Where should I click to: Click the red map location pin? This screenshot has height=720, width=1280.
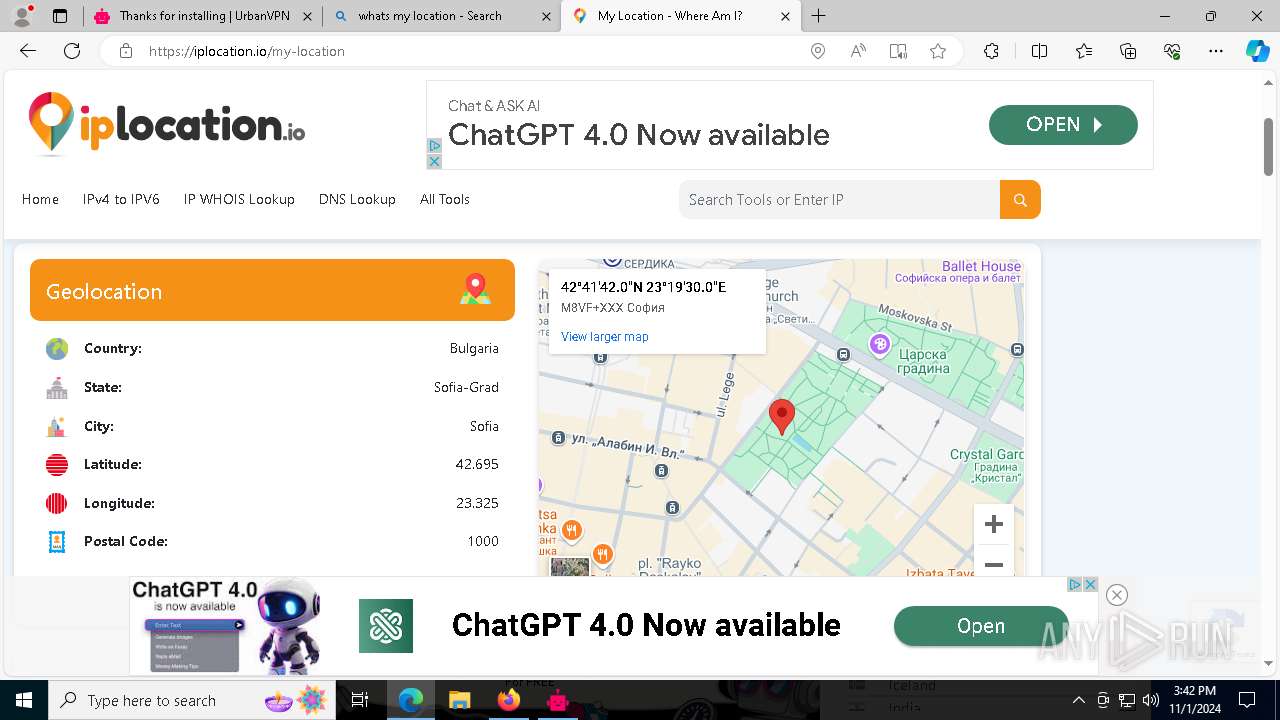782,416
